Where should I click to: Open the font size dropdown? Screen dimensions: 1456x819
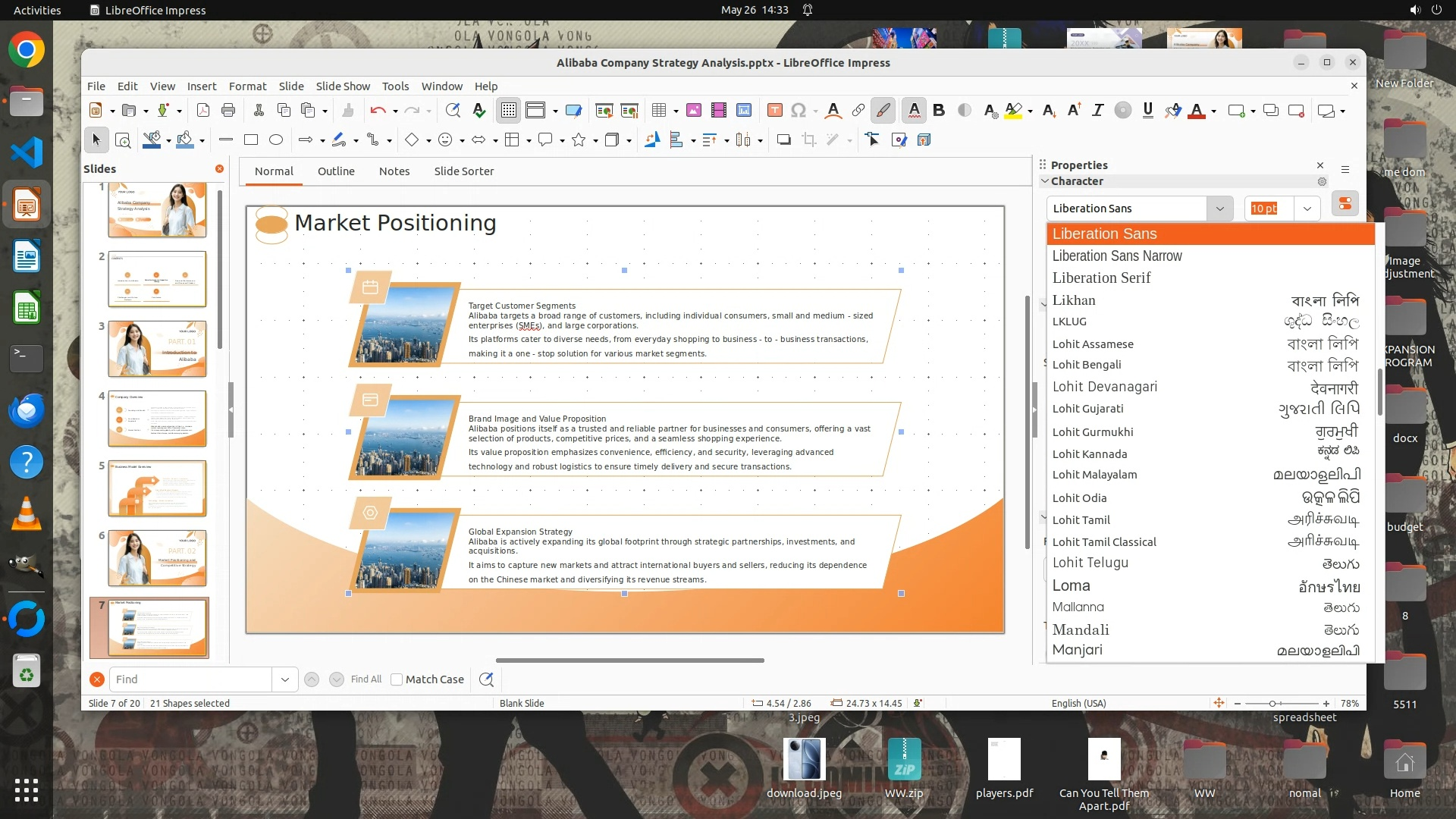1307,209
